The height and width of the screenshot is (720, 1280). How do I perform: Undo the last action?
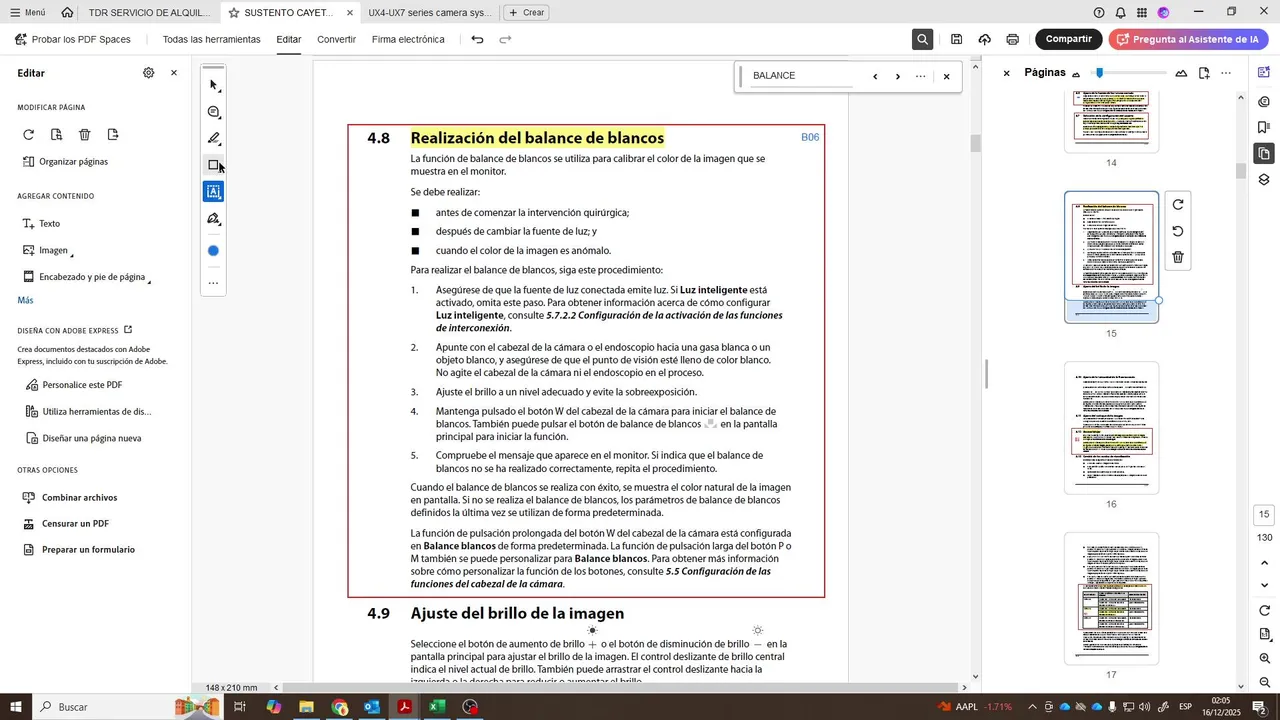[x=478, y=40]
